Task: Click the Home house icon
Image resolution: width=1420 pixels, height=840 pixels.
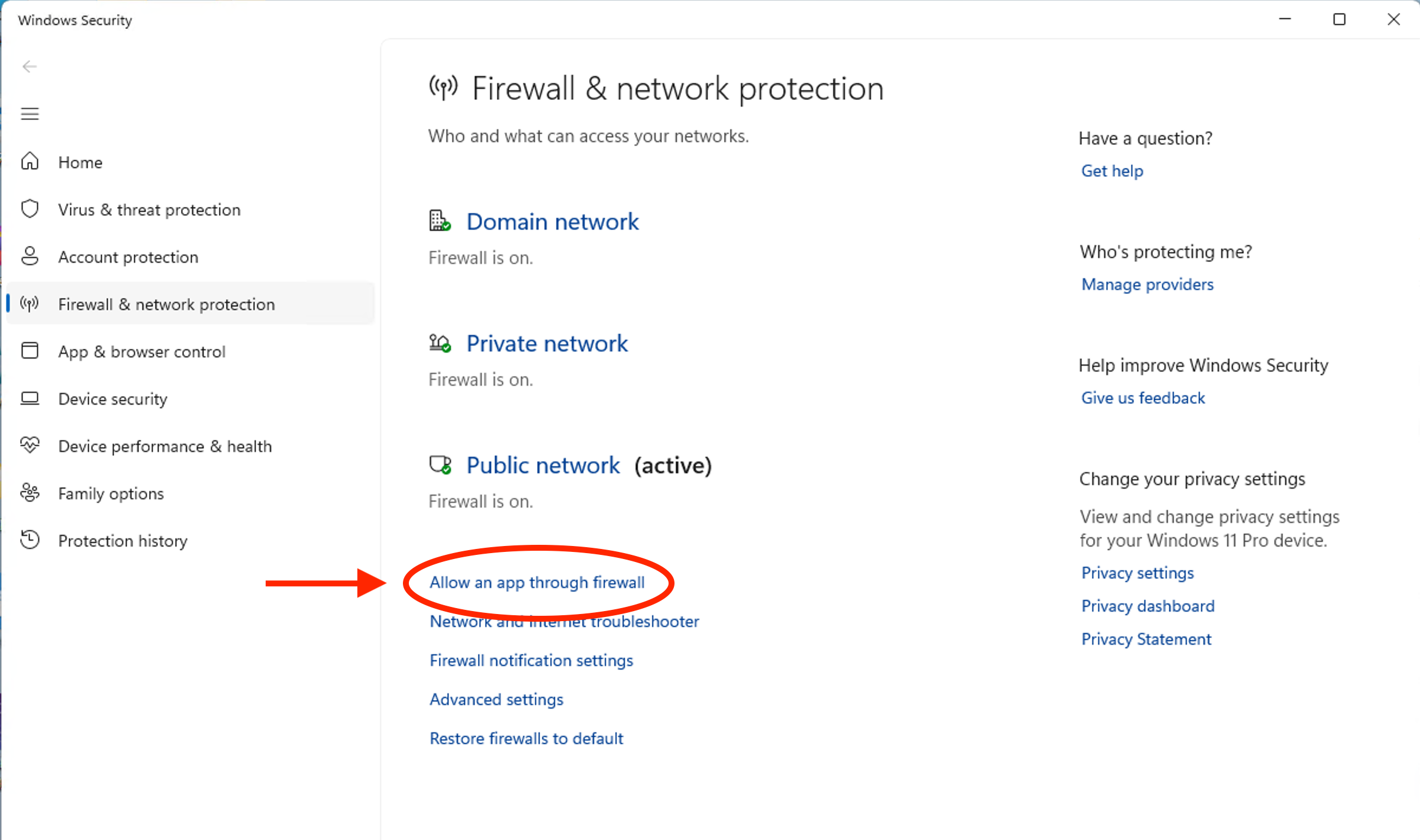Action: [x=30, y=161]
